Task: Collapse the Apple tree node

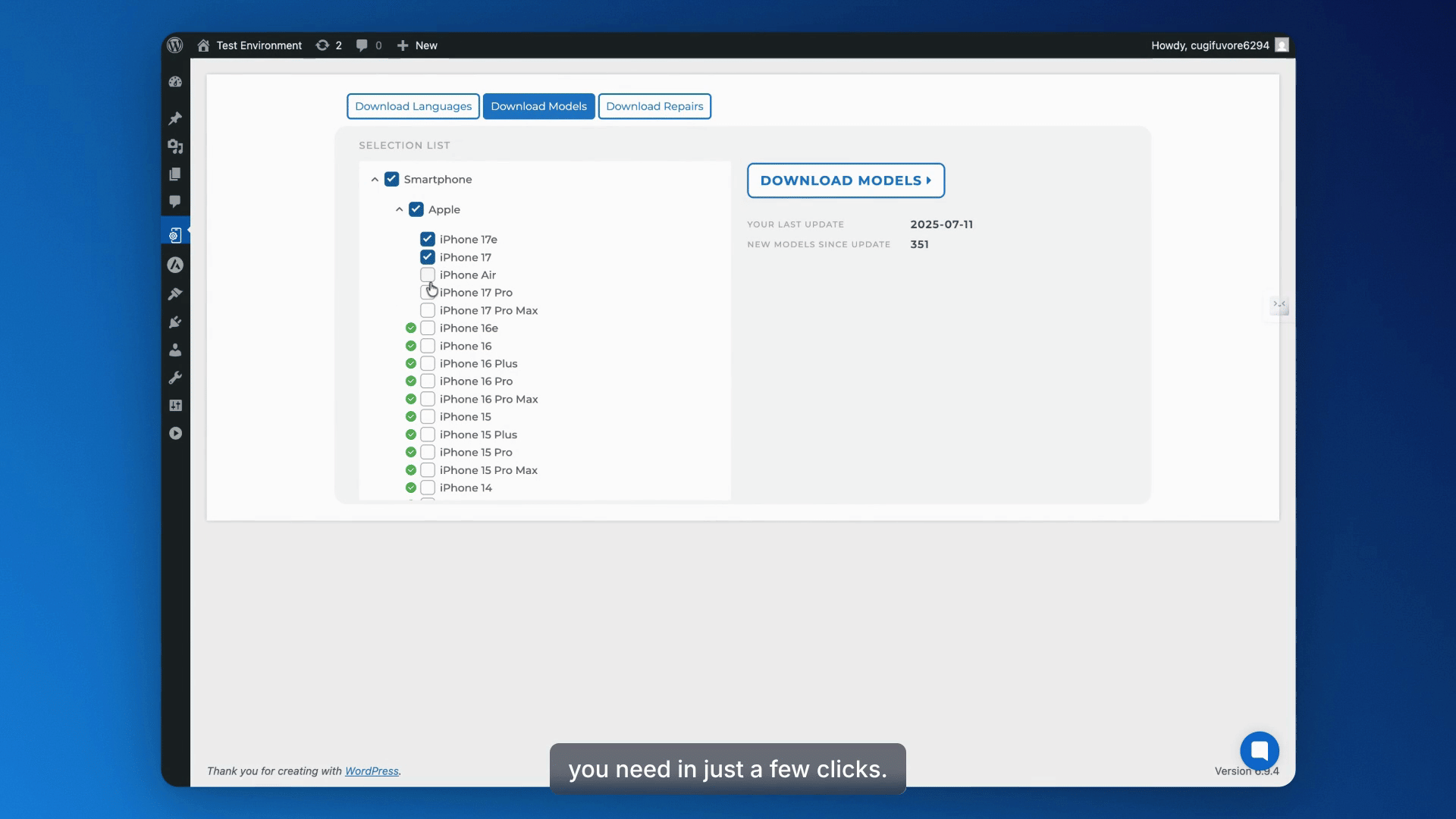Action: [400, 209]
